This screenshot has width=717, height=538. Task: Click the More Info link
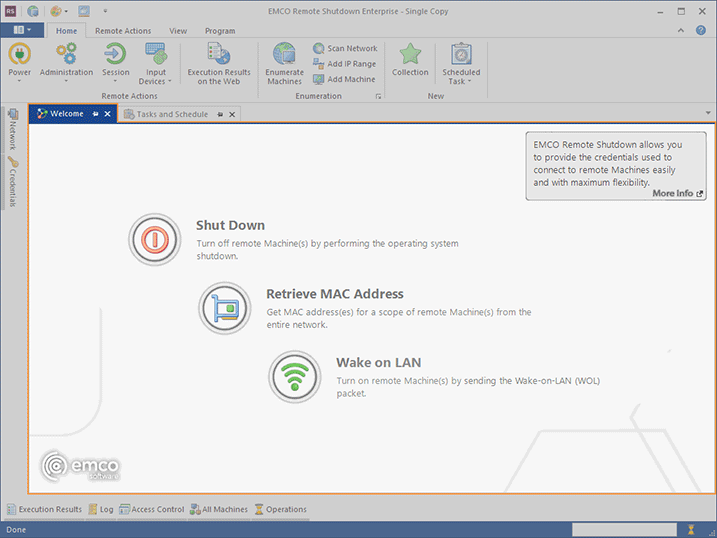(x=677, y=194)
